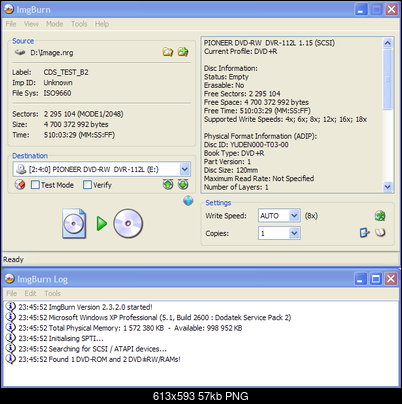
Task: Click the green play arrow
Action: (102, 223)
